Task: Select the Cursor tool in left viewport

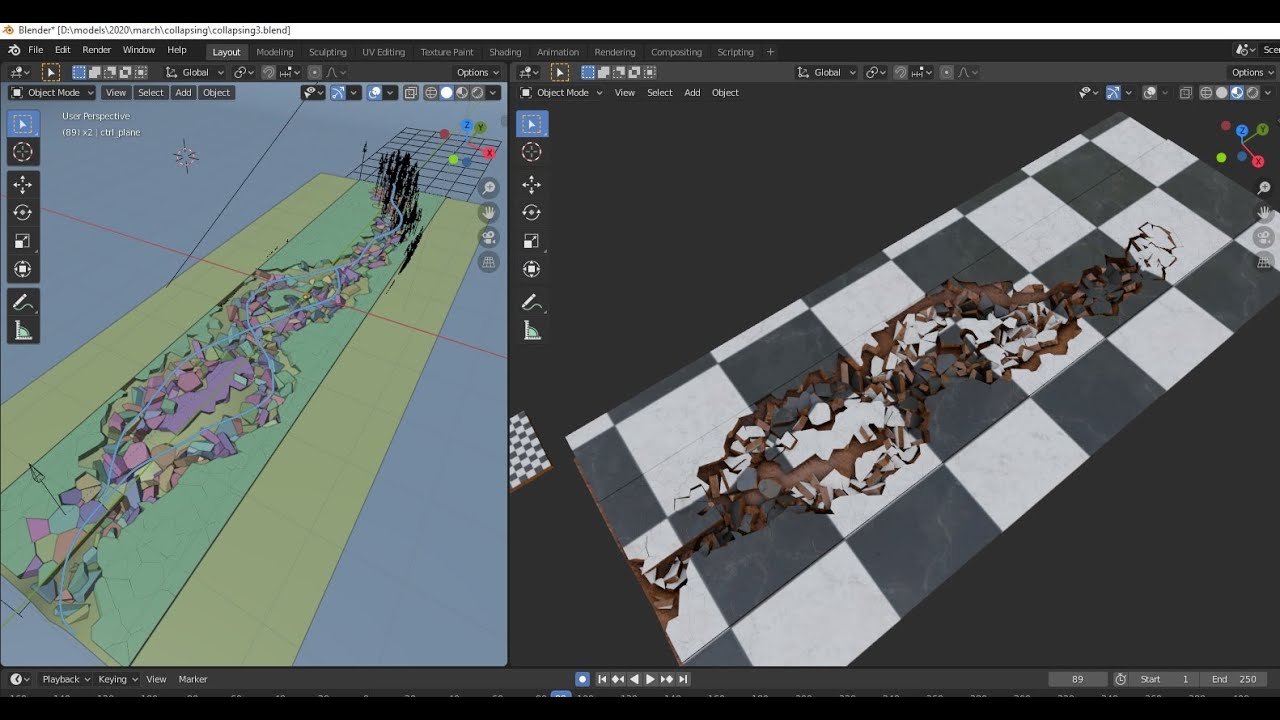Action: point(23,152)
